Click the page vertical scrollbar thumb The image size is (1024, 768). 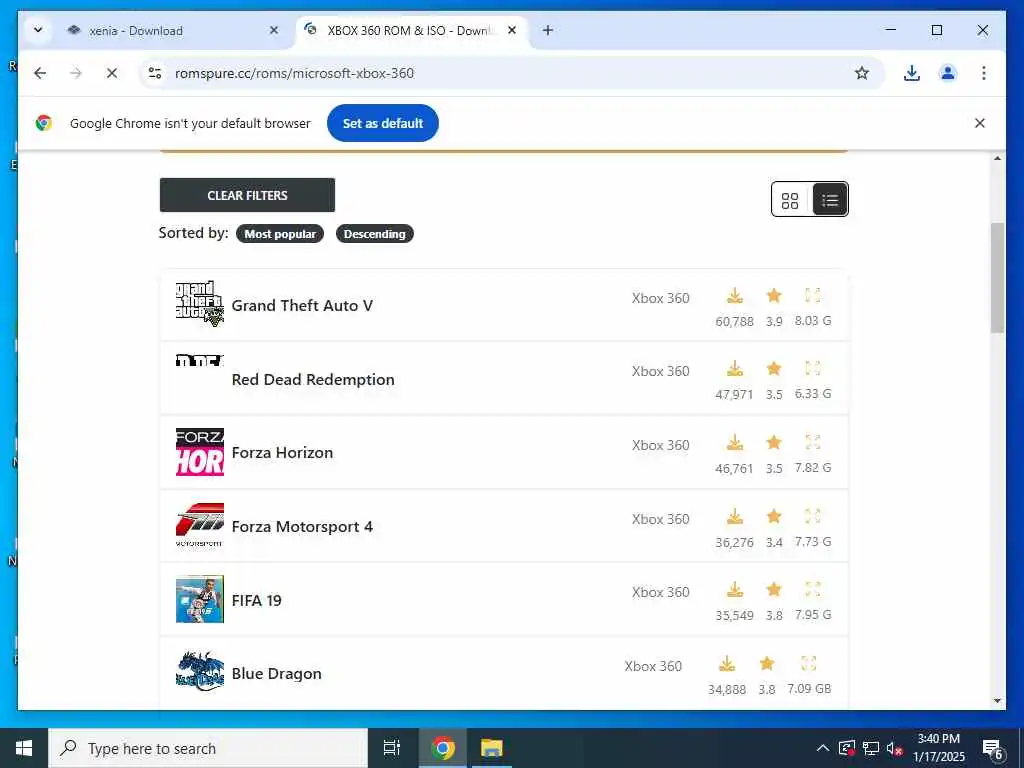click(x=997, y=278)
